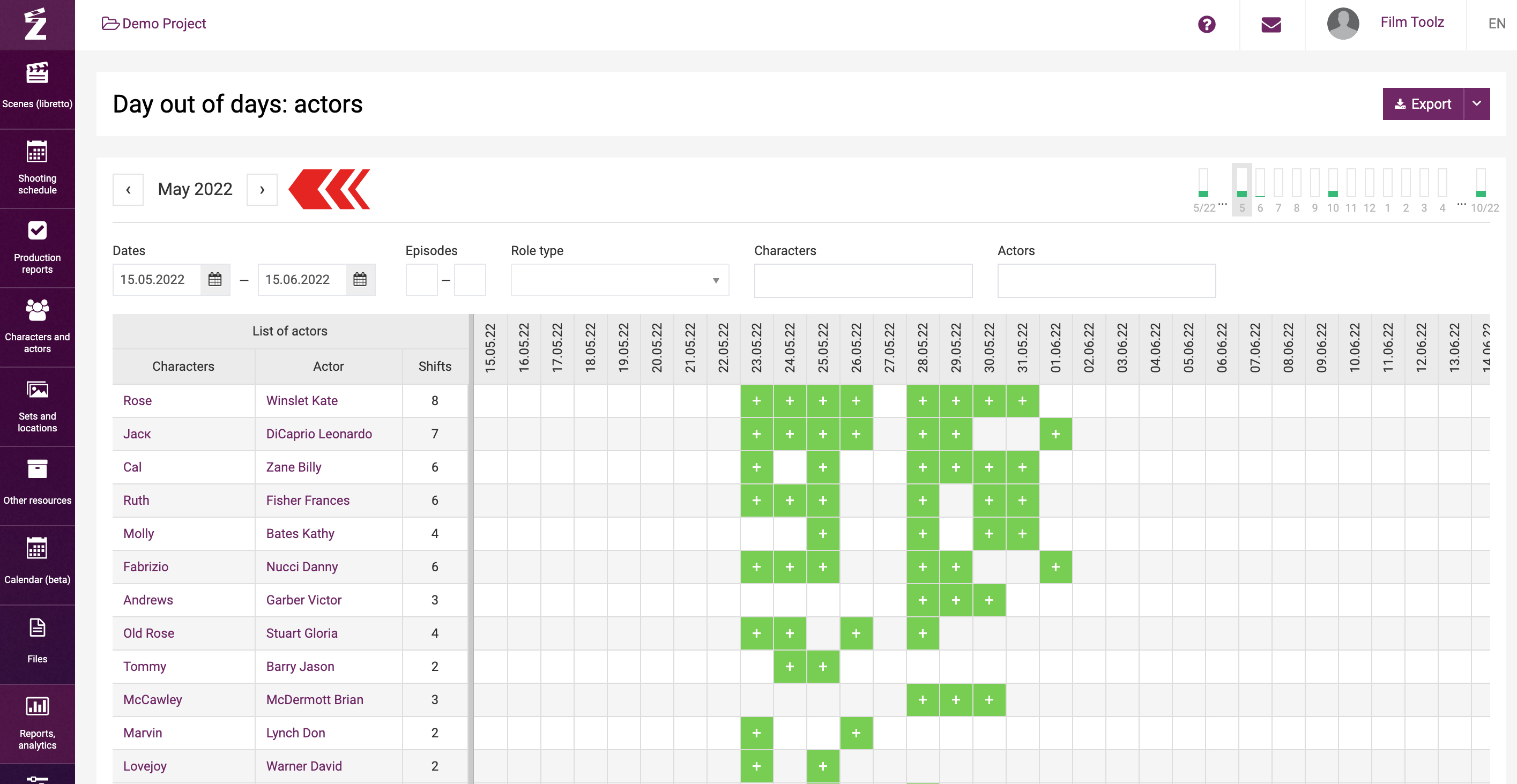Click the Shifts column header
1517x784 pixels.
[x=435, y=366]
